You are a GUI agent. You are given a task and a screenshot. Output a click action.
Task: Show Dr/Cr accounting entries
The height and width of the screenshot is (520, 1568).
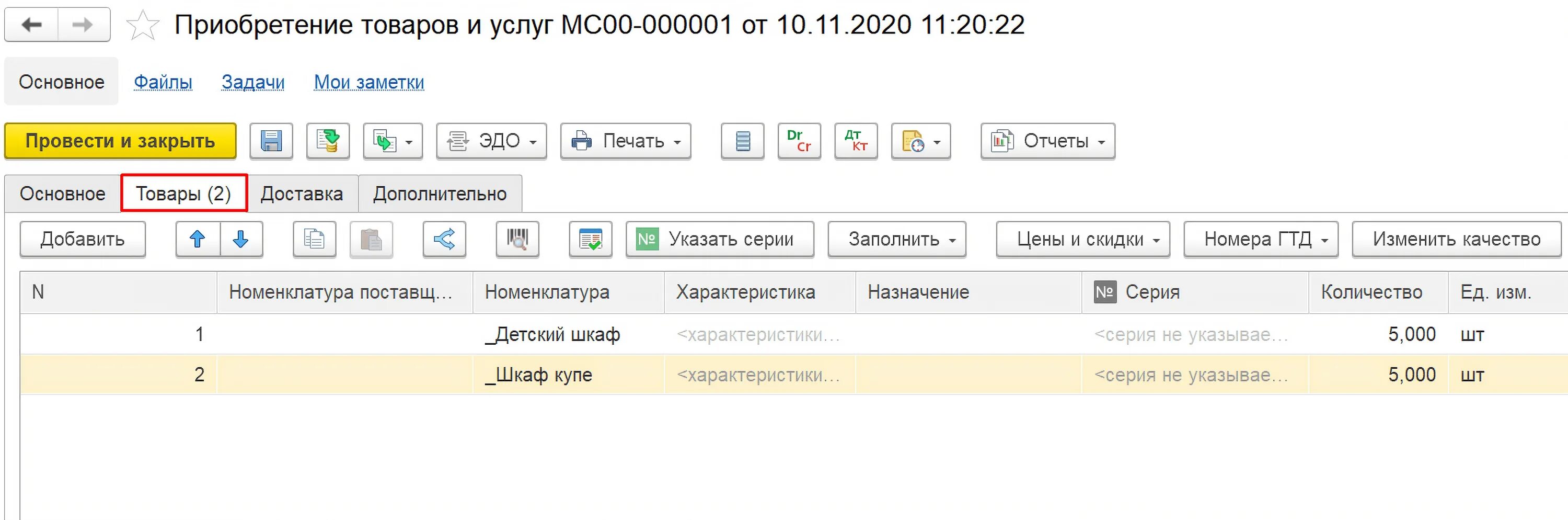799,141
